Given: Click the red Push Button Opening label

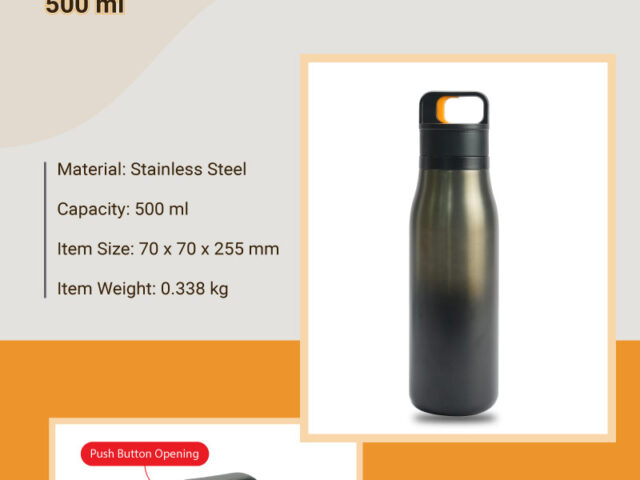Looking at the screenshot, I should [x=144, y=454].
